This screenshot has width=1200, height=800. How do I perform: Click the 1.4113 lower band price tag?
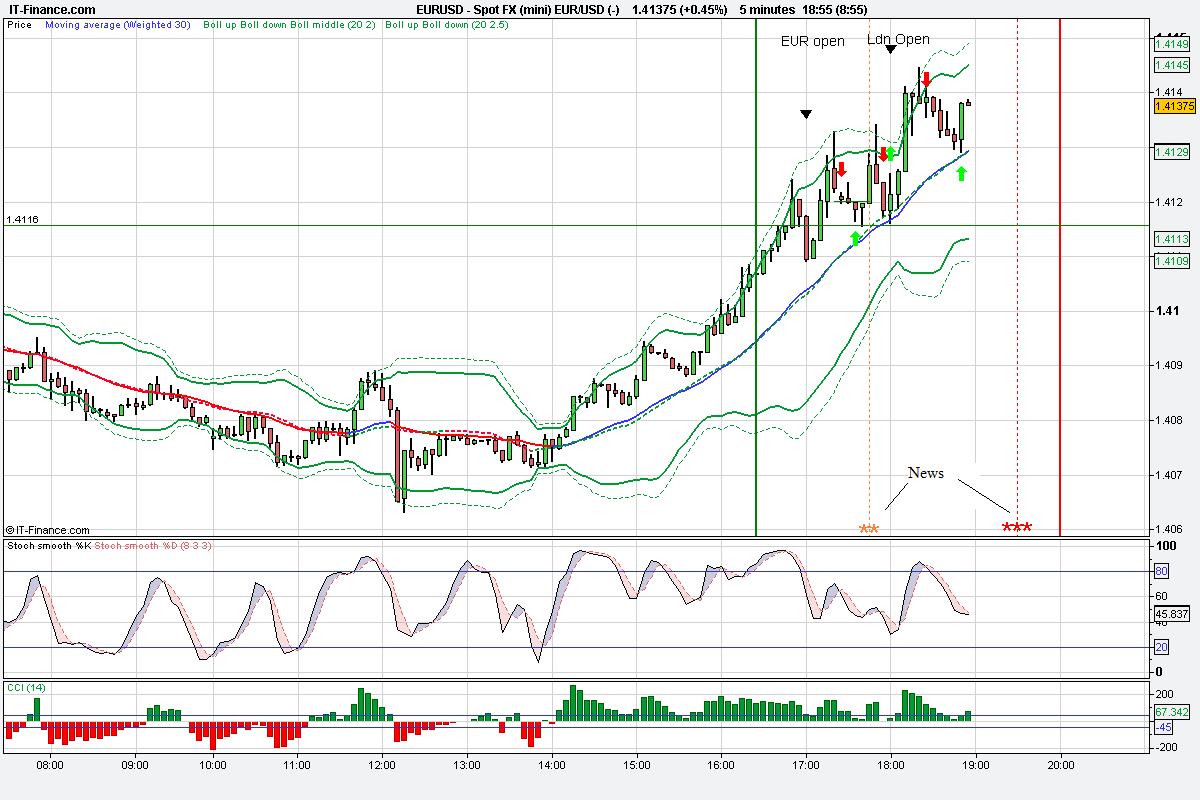pyautogui.click(x=1171, y=239)
